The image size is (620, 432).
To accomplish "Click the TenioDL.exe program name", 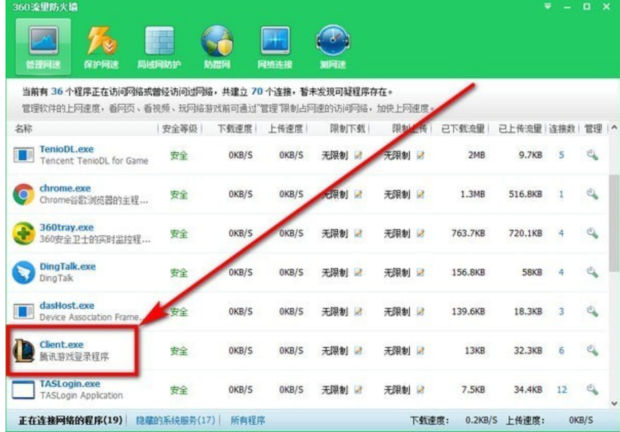I will [66, 149].
